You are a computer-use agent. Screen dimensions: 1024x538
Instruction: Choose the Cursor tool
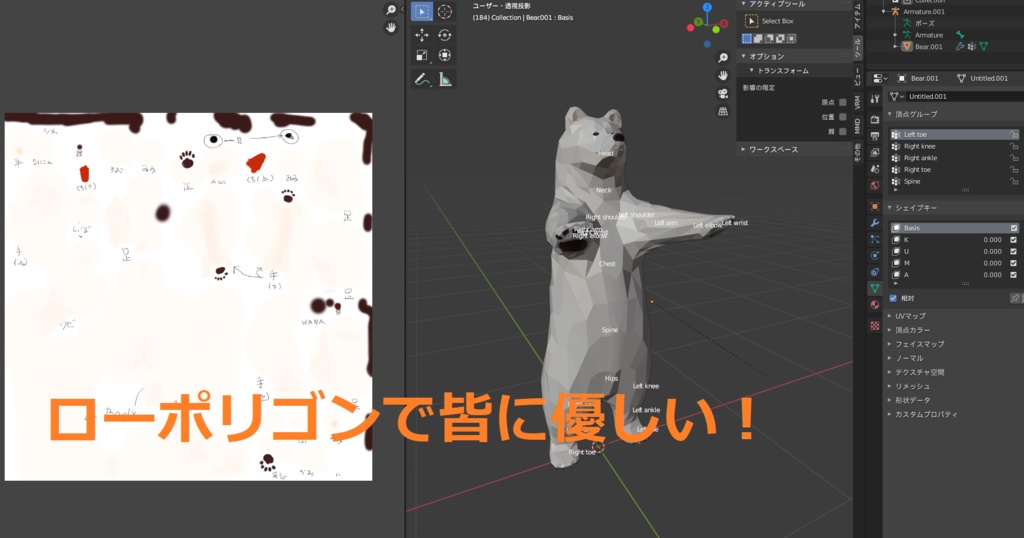pyautogui.click(x=445, y=12)
